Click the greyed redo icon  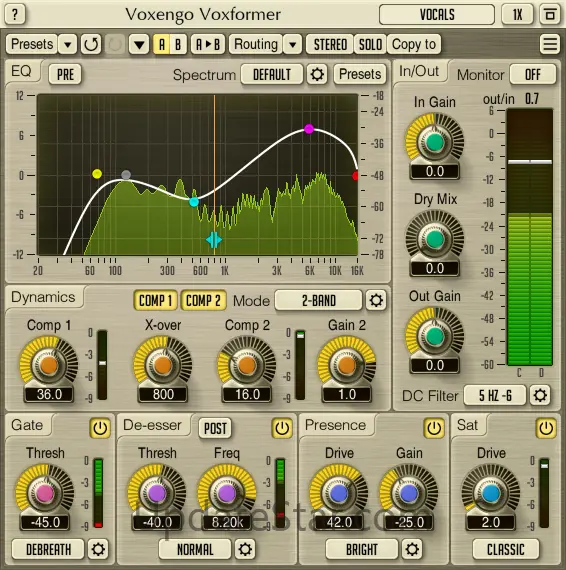coord(115,44)
